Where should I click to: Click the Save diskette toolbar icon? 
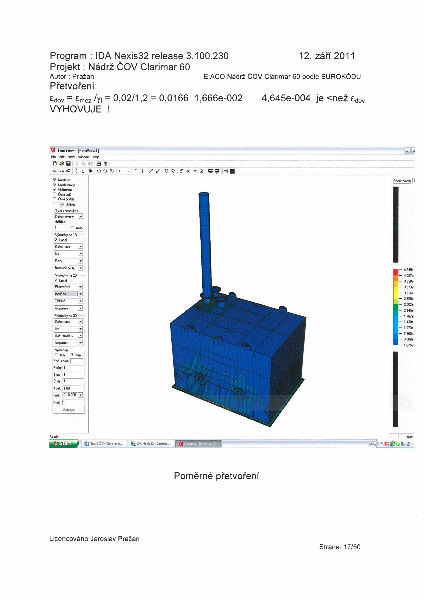coord(68,163)
